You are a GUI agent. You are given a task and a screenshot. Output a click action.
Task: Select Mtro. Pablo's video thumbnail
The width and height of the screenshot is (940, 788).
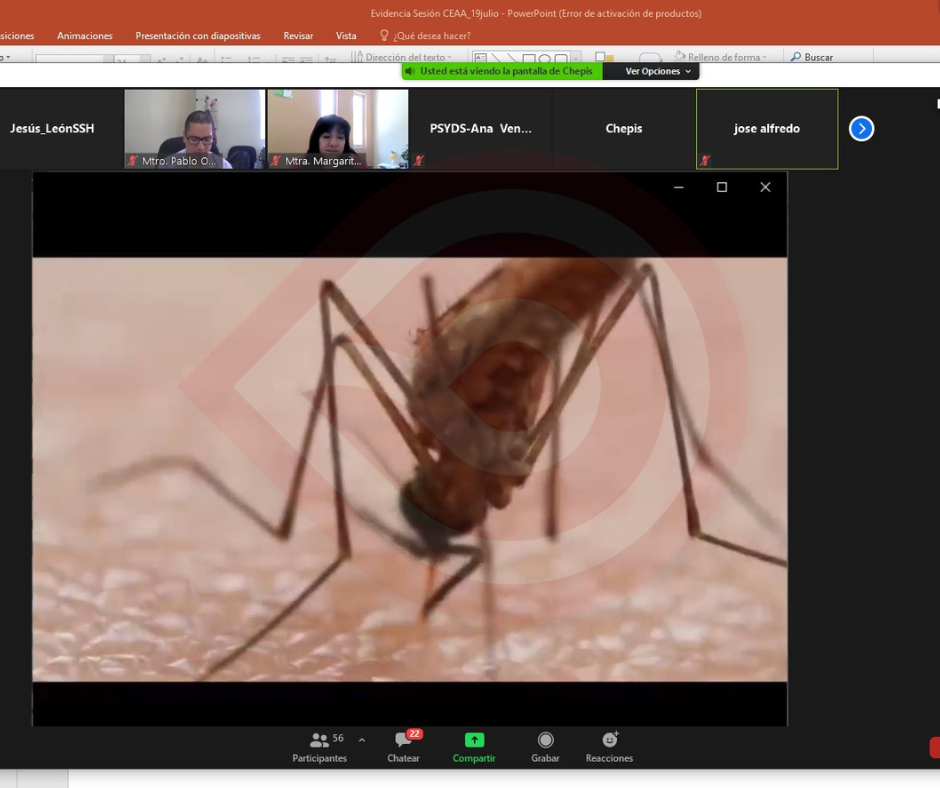point(194,129)
